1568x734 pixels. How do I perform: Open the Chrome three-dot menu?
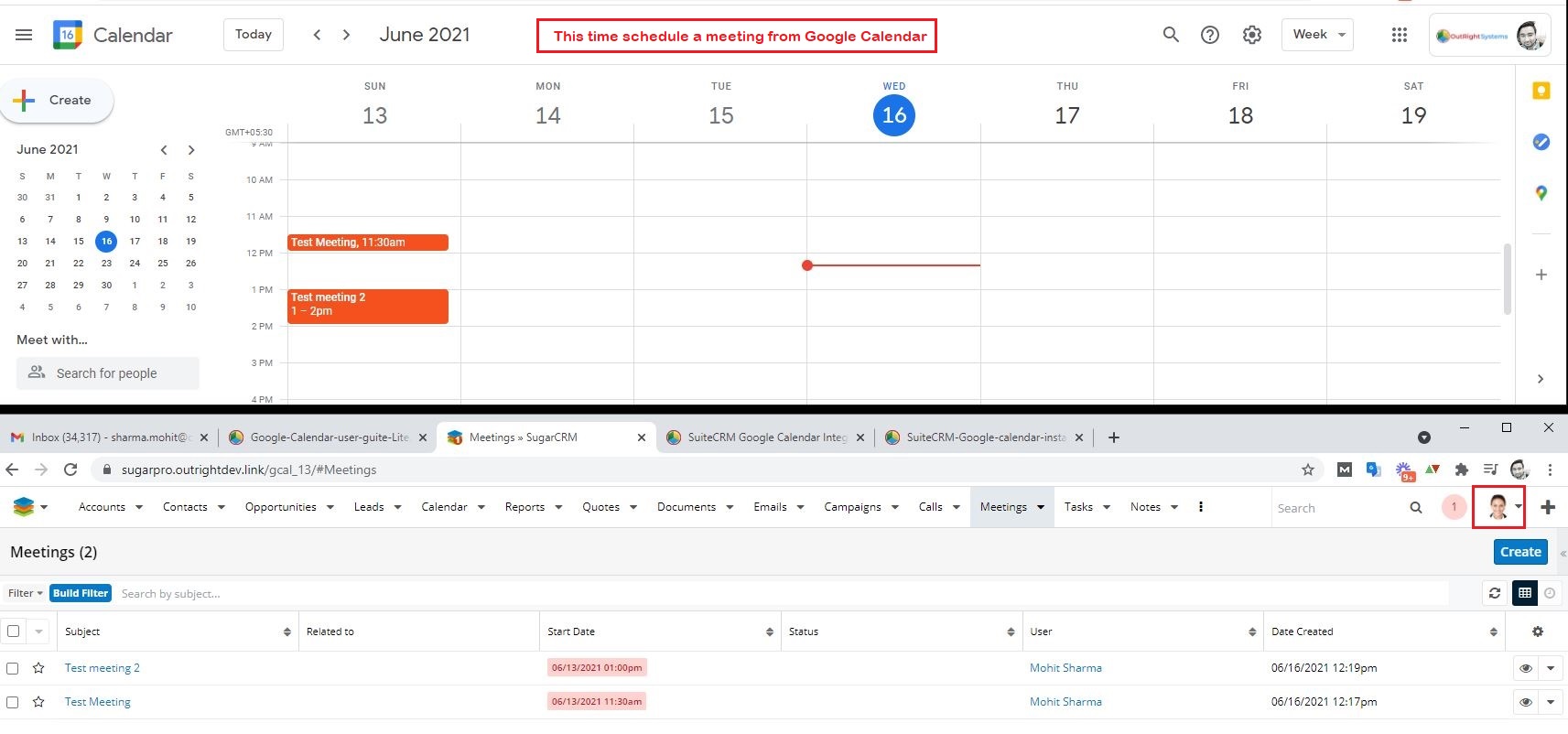pyautogui.click(x=1550, y=470)
